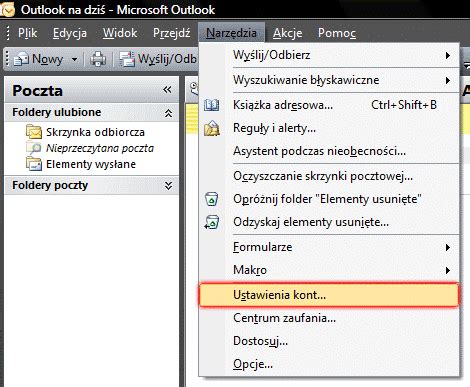The height and width of the screenshot is (387, 470).
Task: Click the Foldery ulubione header
Action: (92, 113)
